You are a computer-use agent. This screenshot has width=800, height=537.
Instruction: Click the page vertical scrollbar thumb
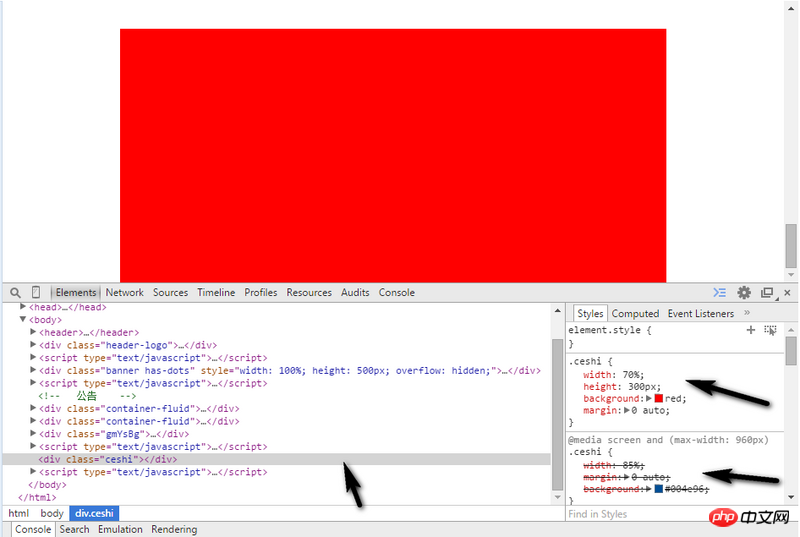pos(791,245)
